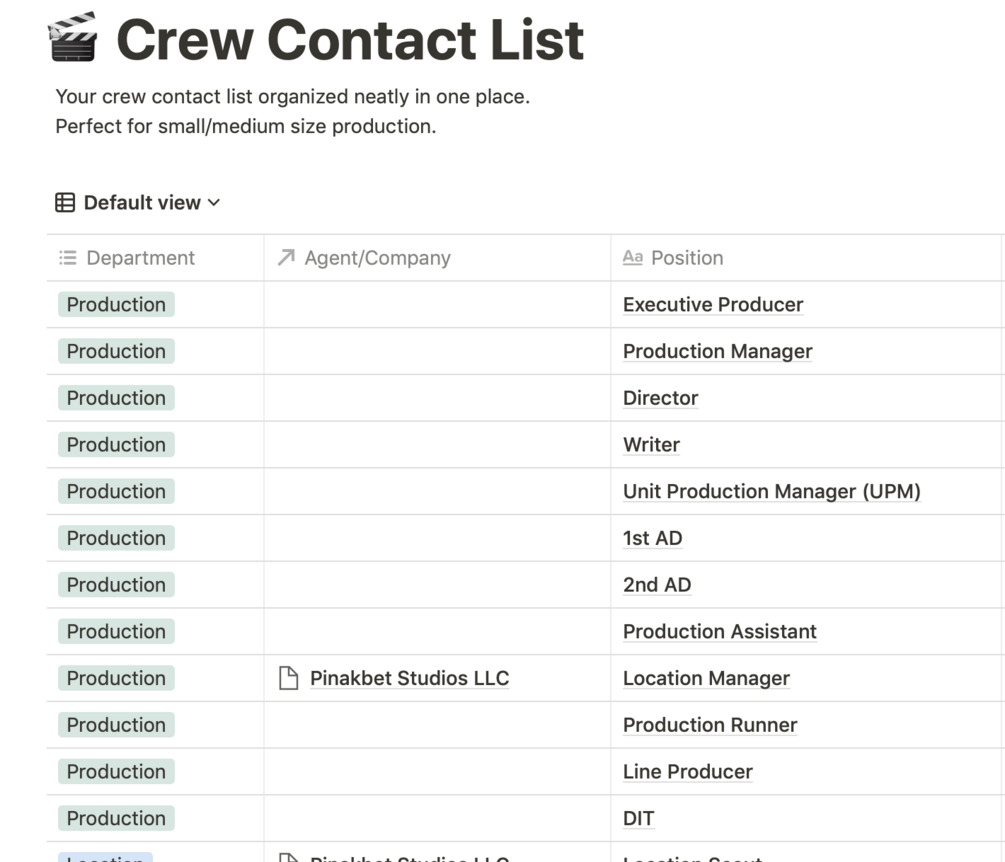The height and width of the screenshot is (862, 1005).
Task: Open the Position column header menu
Action: pos(686,258)
